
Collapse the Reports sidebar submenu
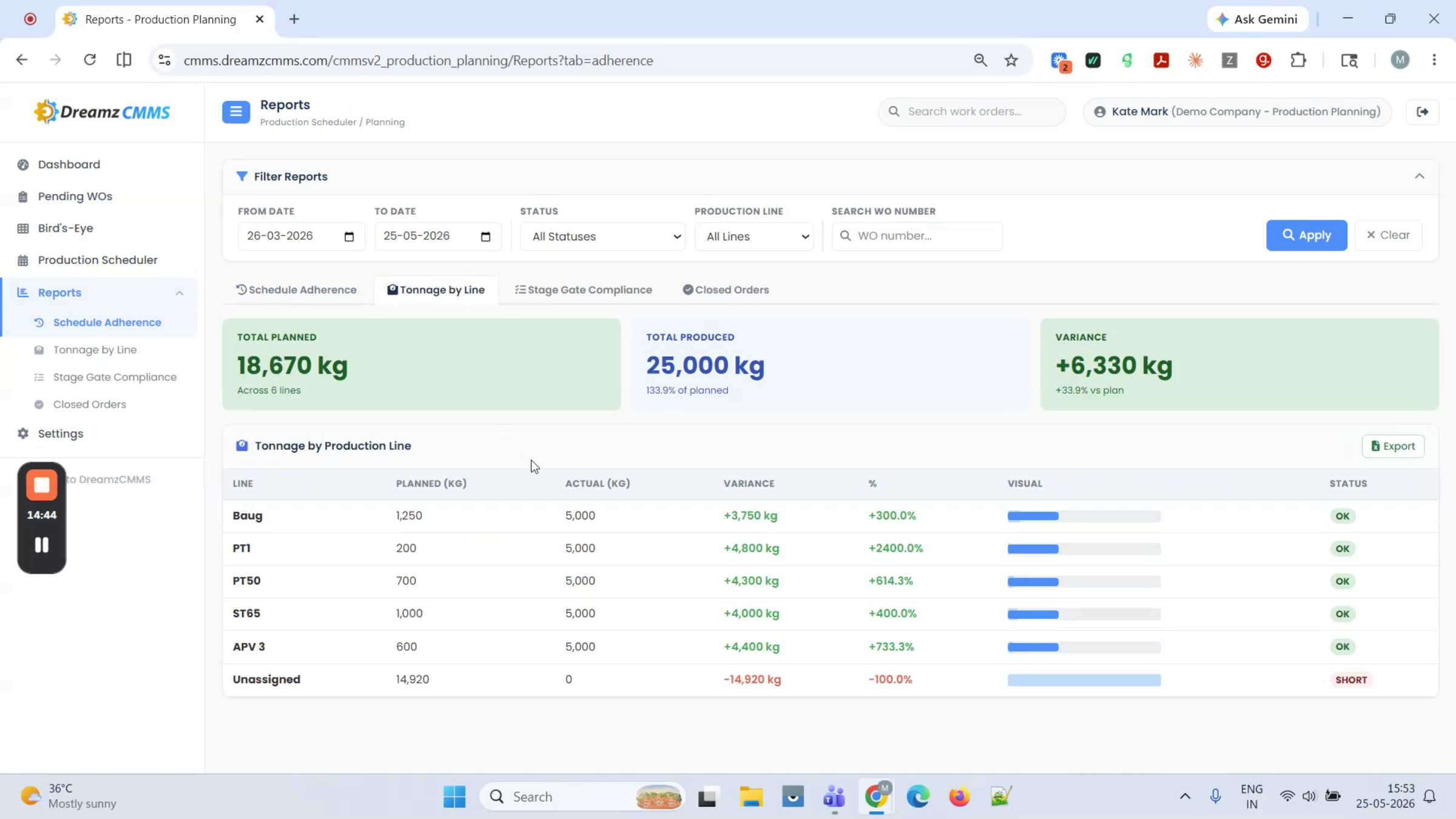click(x=180, y=293)
